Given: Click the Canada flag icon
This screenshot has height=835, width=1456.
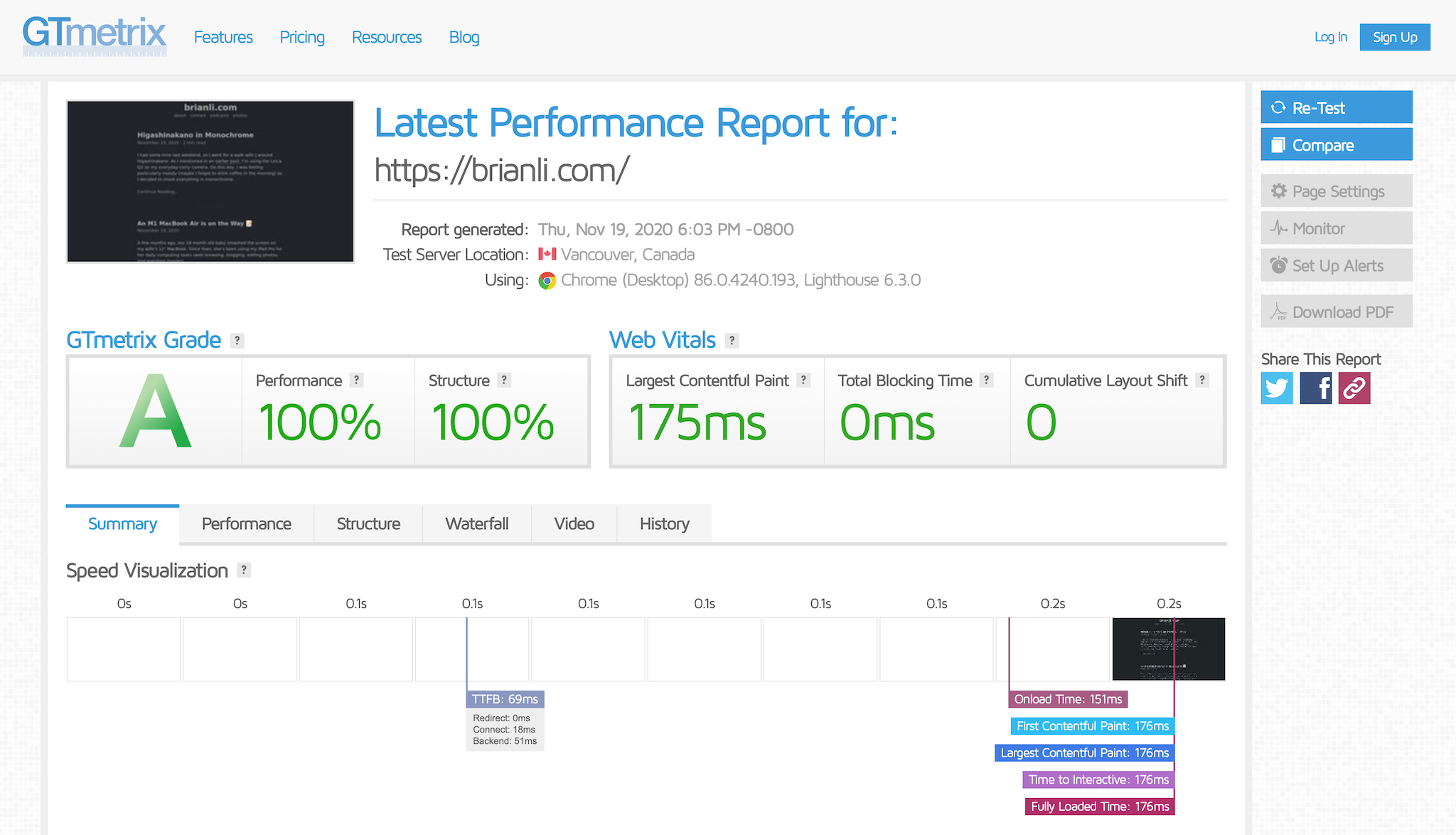Looking at the screenshot, I should point(547,254).
